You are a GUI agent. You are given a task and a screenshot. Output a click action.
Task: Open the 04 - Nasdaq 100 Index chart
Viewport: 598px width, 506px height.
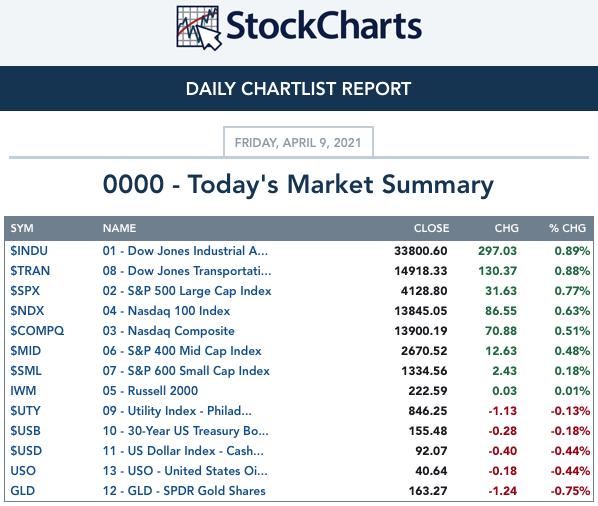click(166, 311)
